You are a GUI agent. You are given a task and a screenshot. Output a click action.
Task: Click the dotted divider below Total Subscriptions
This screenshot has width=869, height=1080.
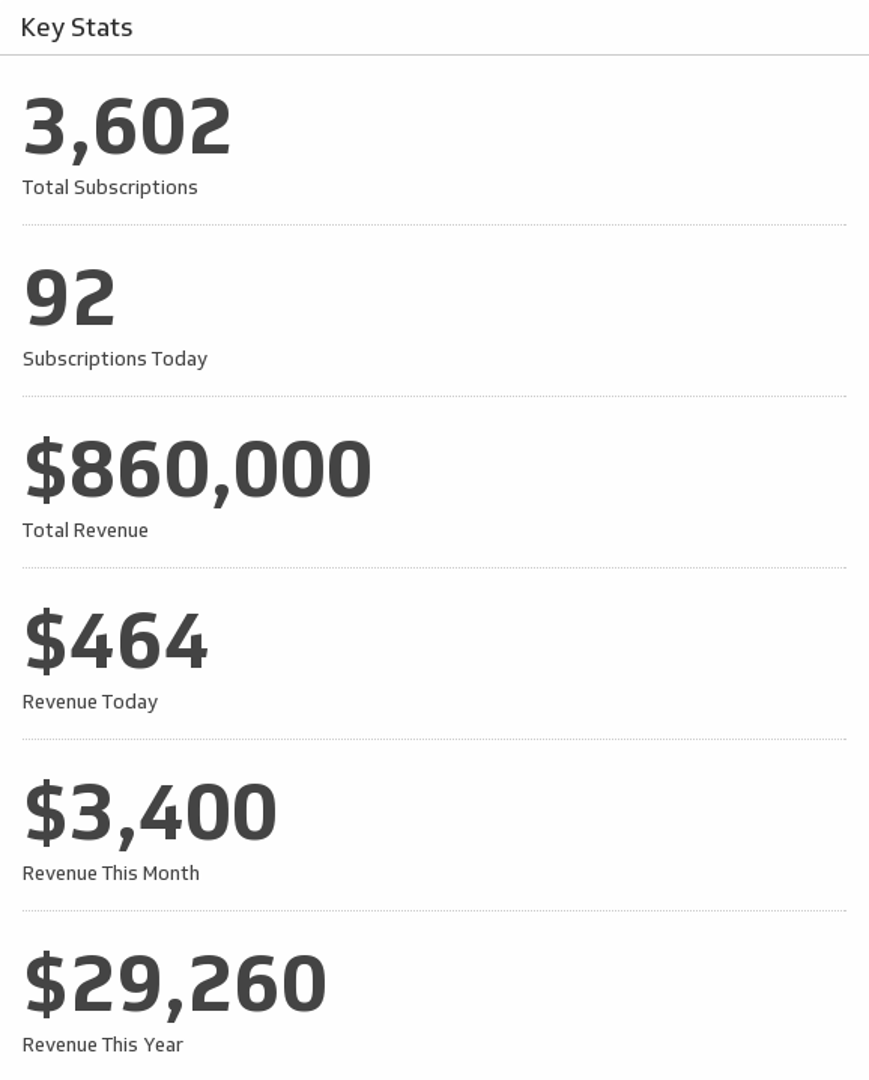coord(434,225)
